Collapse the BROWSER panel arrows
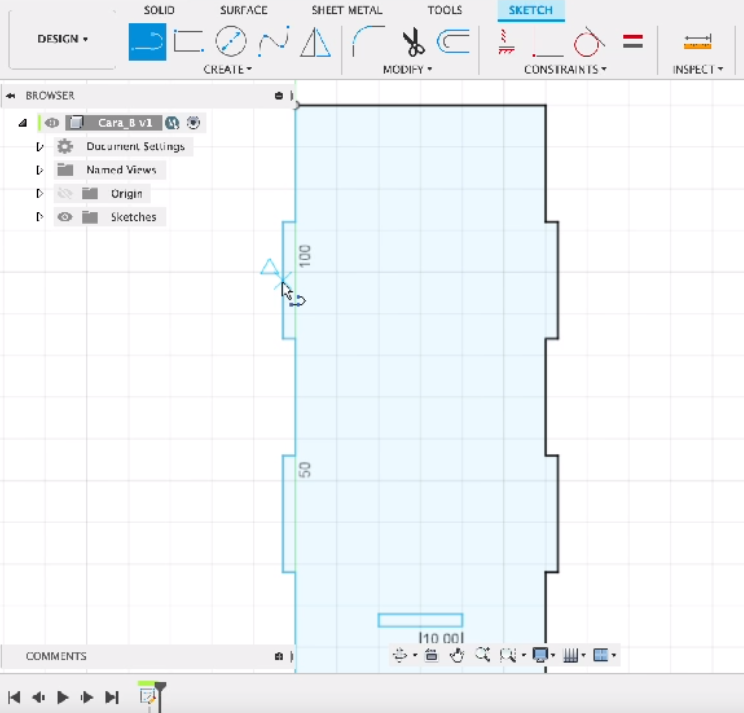The height and width of the screenshot is (713, 744). tap(10, 96)
